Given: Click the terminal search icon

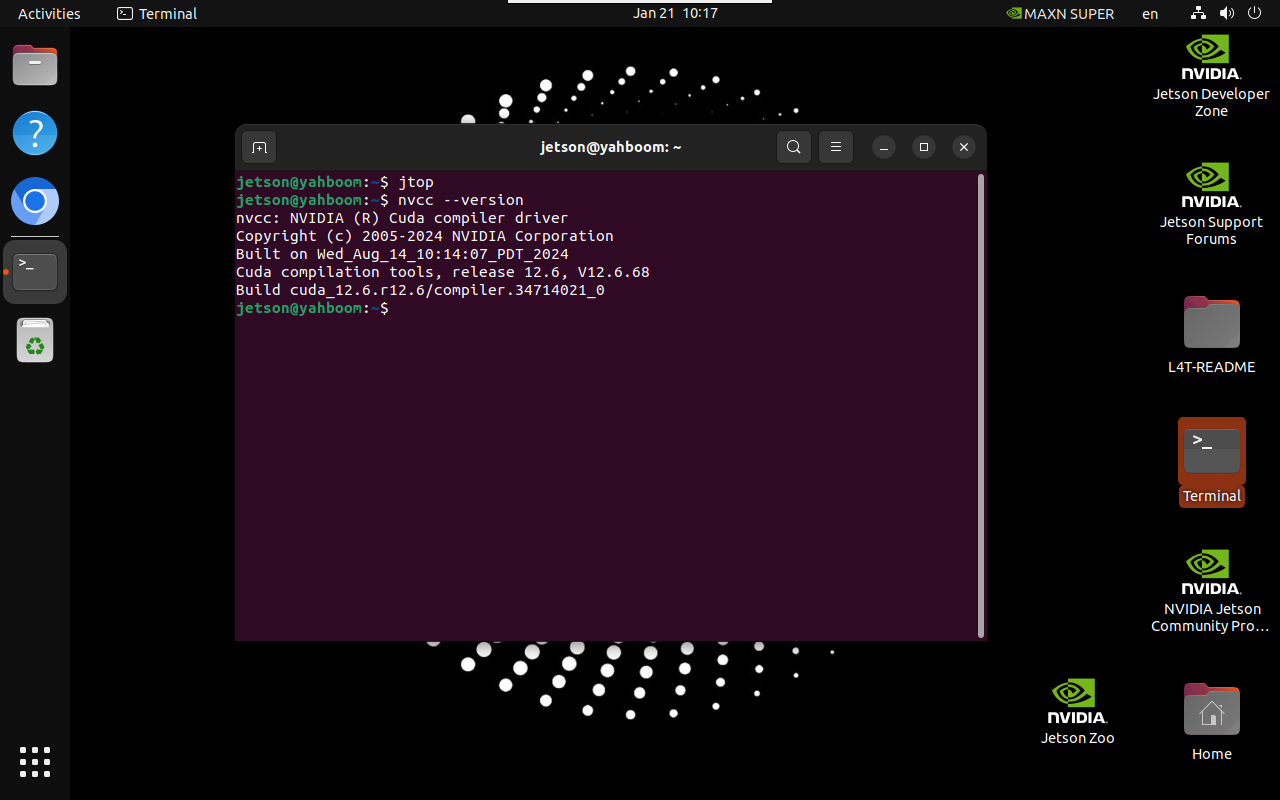Looking at the screenshot, I should [793, 147].
